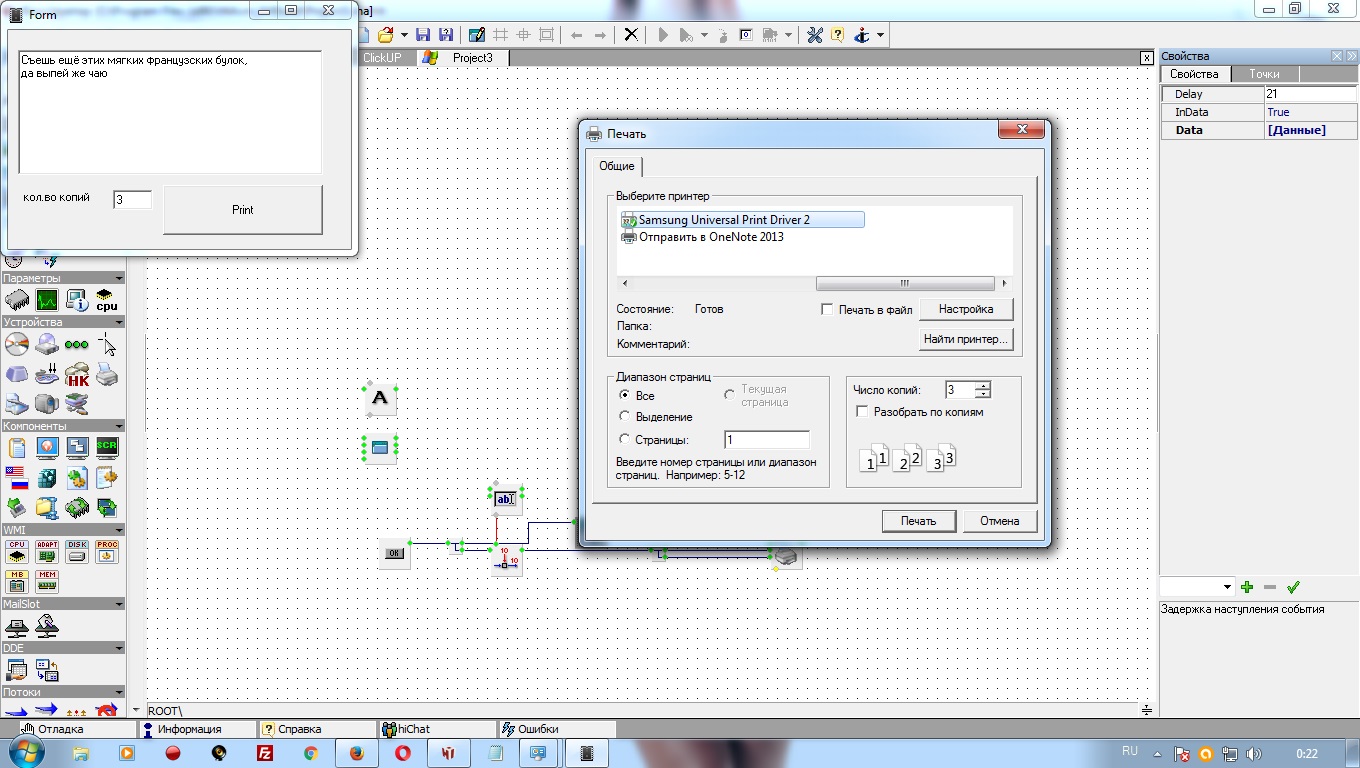Select the 'Страницы' radio button
Screen dimensions: 1360x768
pos(625,440)
